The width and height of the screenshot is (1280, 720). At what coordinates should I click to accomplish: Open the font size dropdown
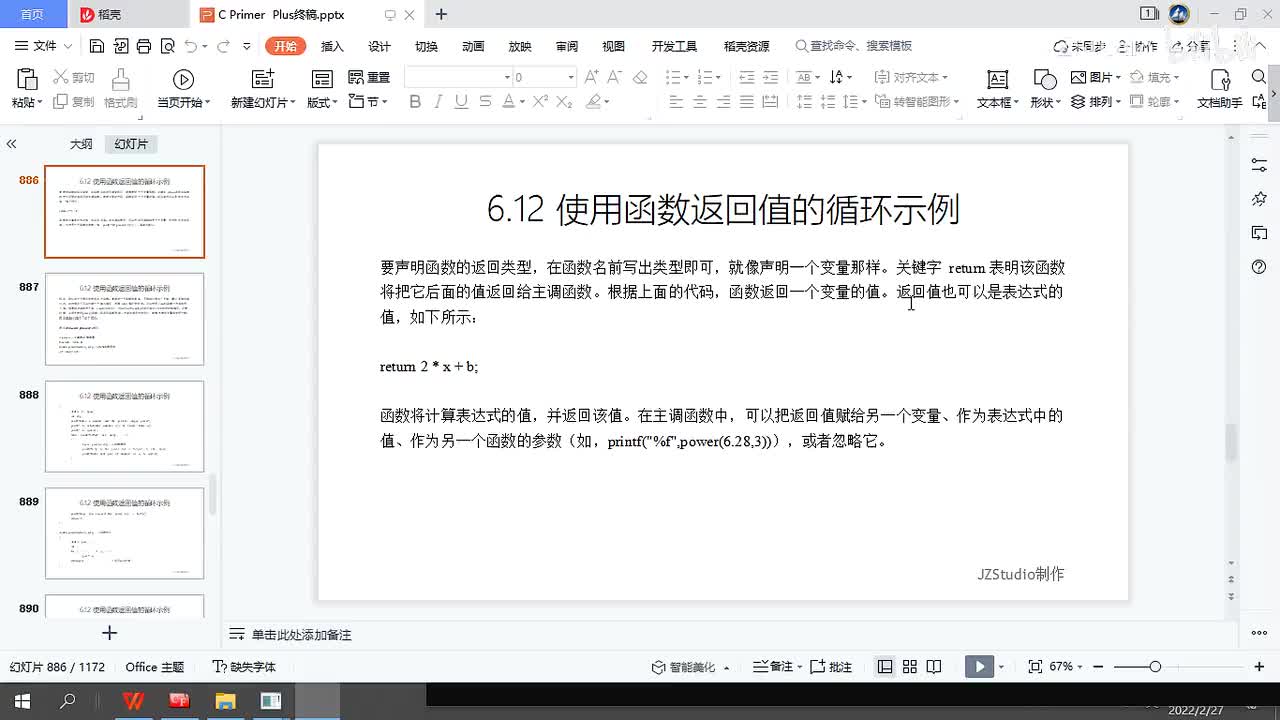click(x=571, y=77)
